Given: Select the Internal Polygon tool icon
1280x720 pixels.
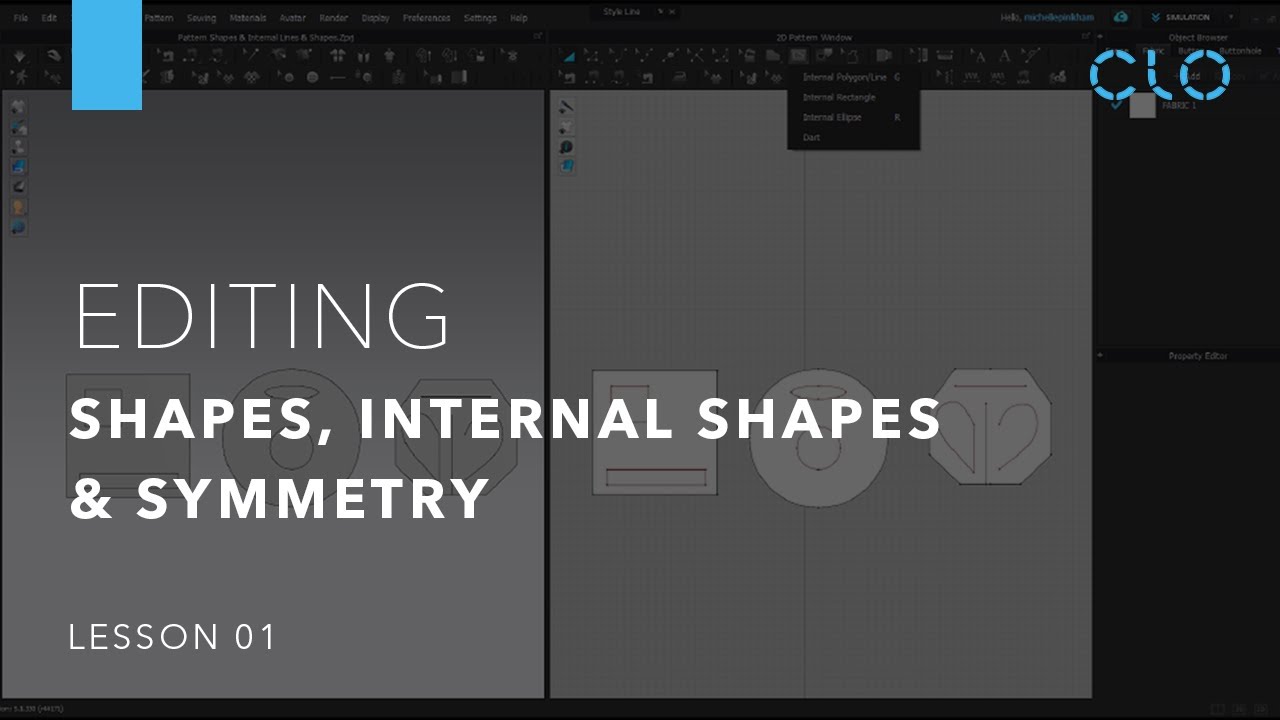Looking at the screenshot, I should click(798, 56).
